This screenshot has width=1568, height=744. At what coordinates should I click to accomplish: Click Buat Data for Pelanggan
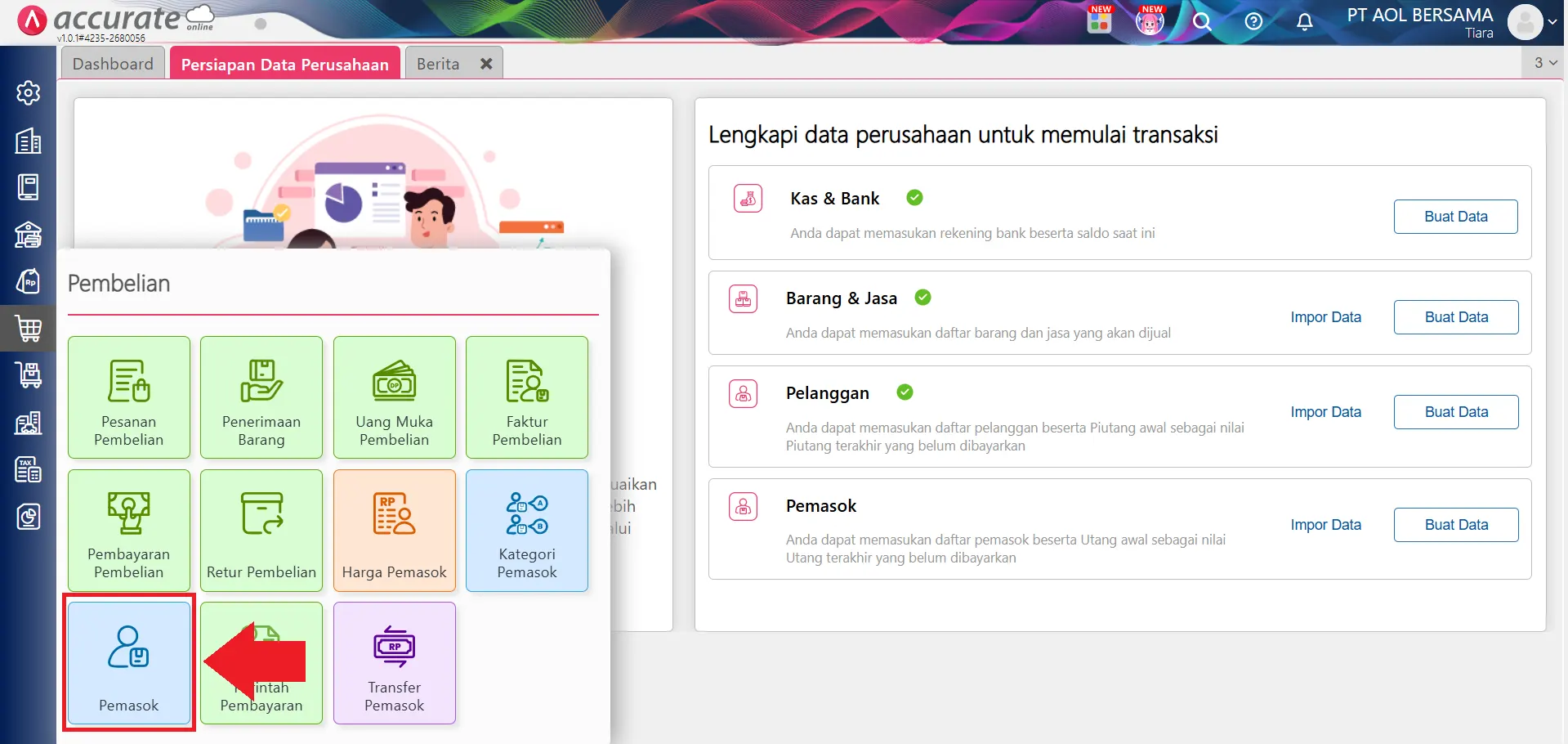point(1456,412)
